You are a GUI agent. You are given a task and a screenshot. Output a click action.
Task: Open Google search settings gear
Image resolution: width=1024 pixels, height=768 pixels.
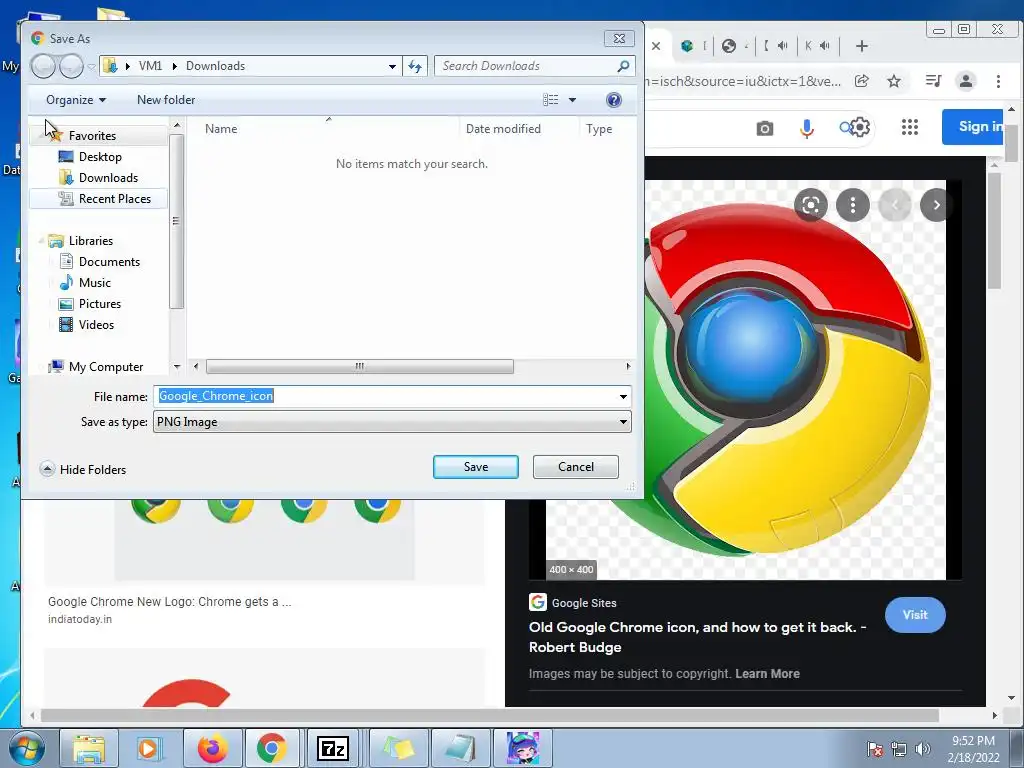tap(860, 127)
